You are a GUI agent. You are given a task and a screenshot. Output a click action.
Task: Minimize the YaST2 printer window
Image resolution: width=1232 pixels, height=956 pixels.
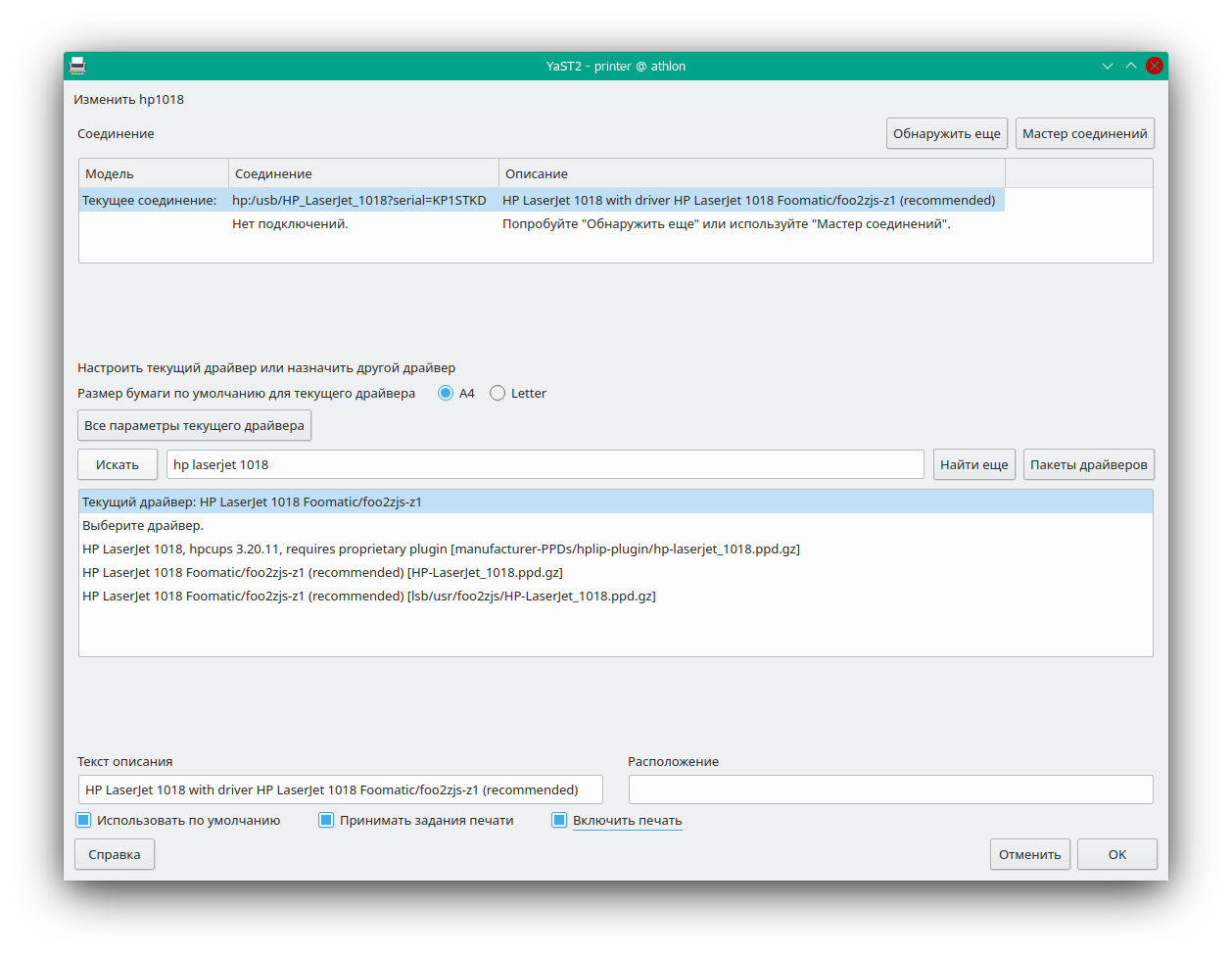tap(1108, 66)
